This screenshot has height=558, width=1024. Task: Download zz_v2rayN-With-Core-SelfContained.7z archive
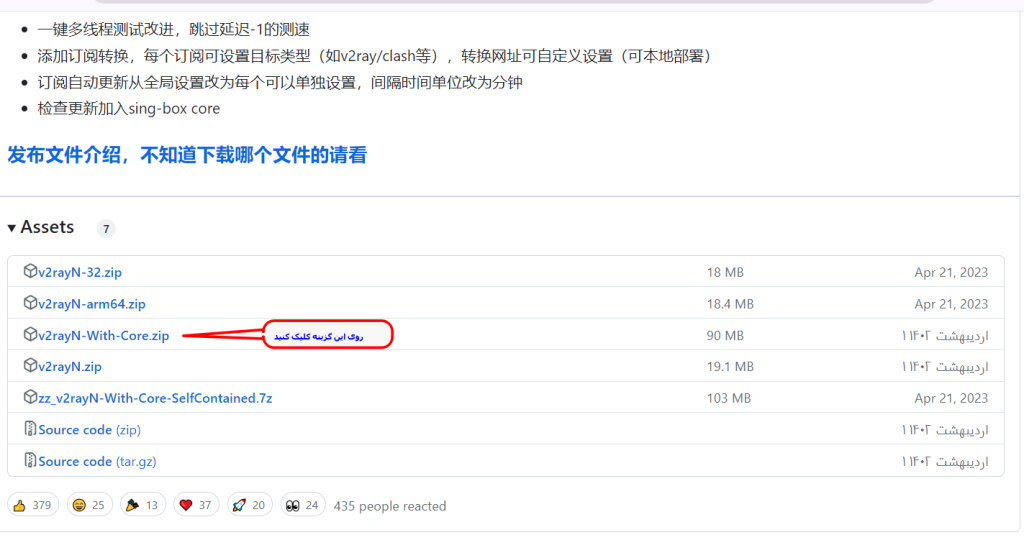(155, 398)
